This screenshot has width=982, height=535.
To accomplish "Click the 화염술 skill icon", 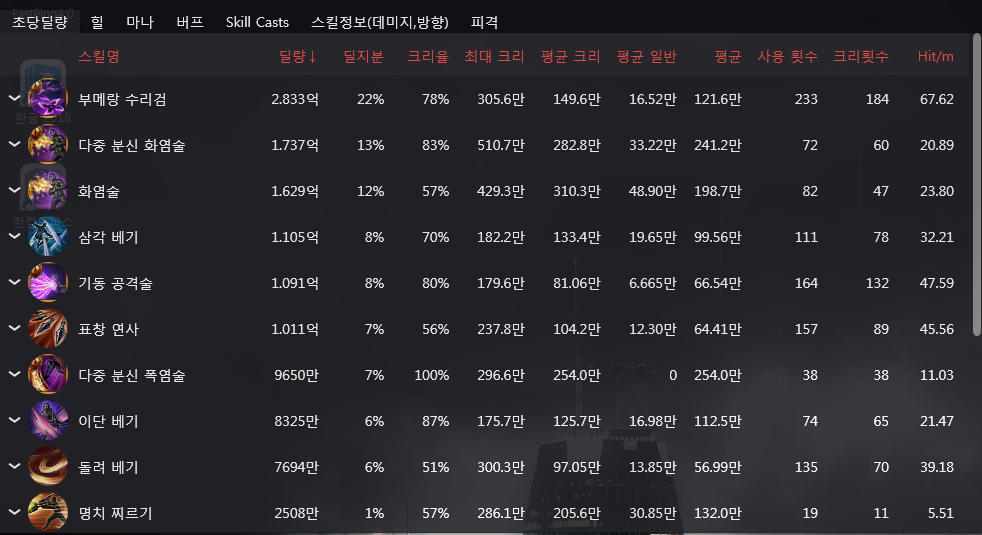I will [48, 191].
